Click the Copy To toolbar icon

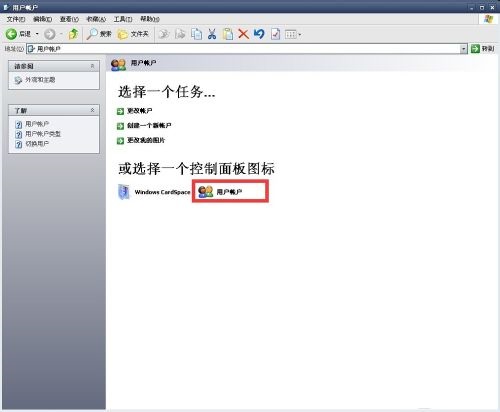pos(180,34)
